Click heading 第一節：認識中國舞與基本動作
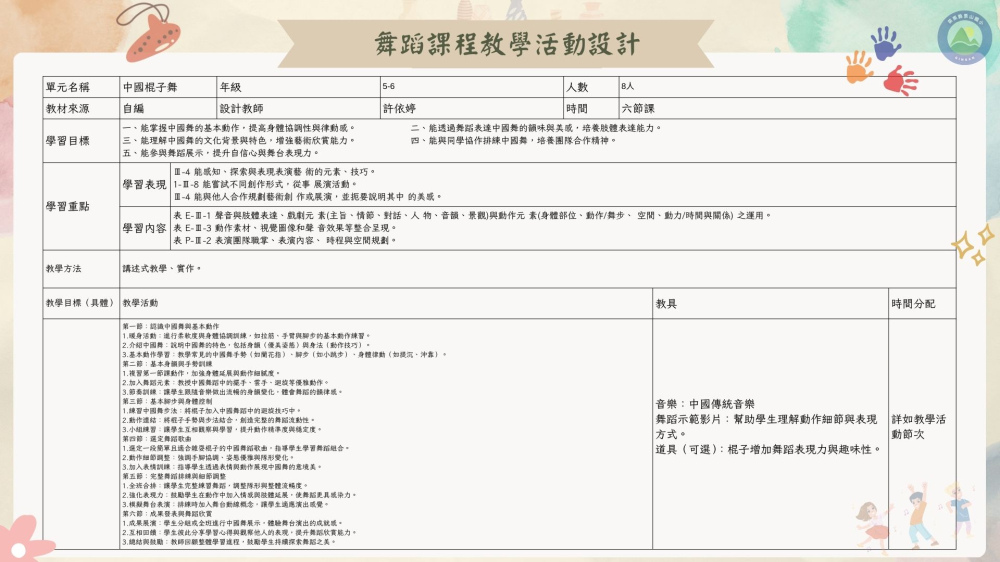This screenshot has width=1000, height=562. coord(171,326)
